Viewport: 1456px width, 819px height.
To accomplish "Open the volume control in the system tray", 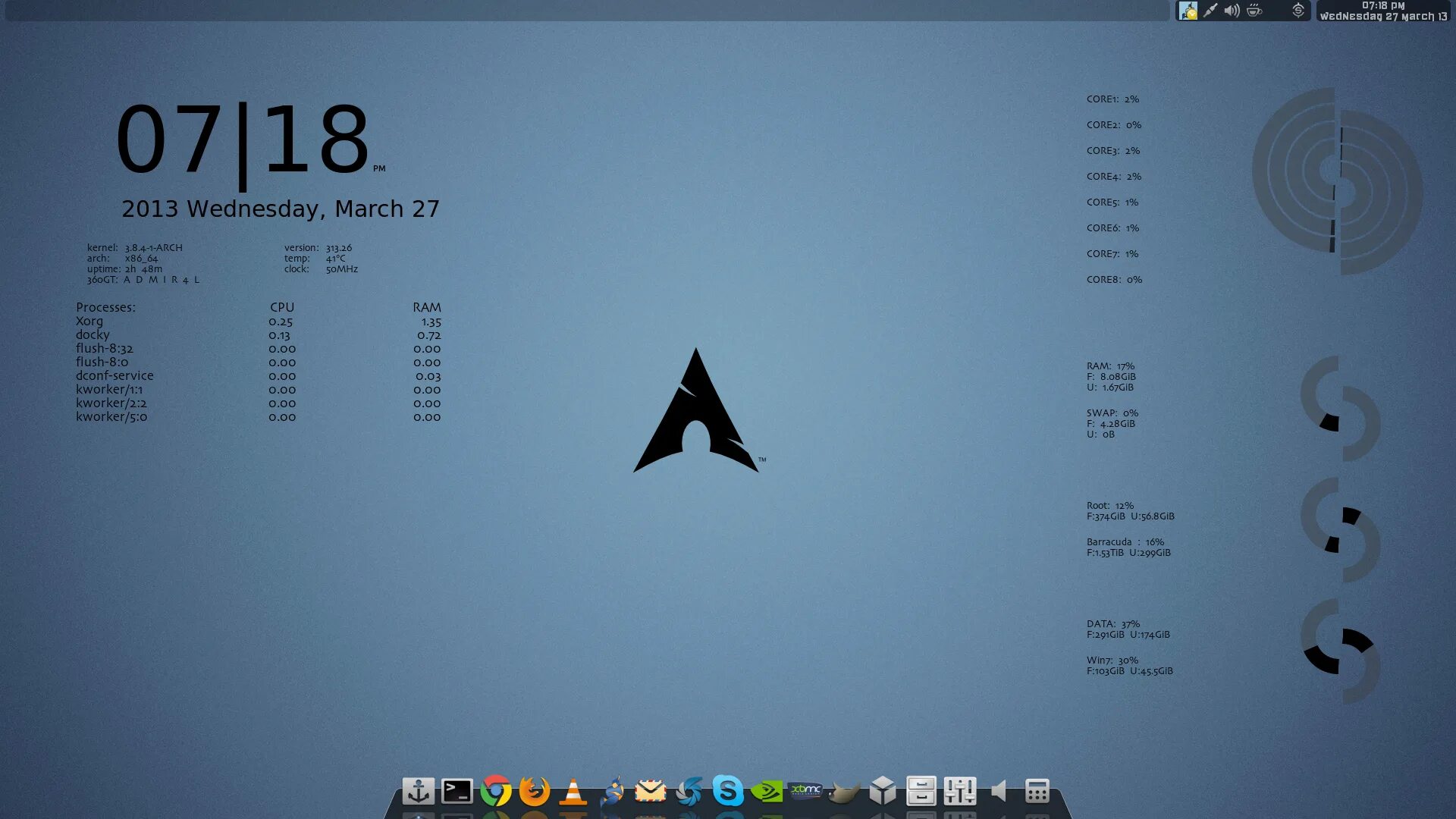I will click(x=1232, y=11).
